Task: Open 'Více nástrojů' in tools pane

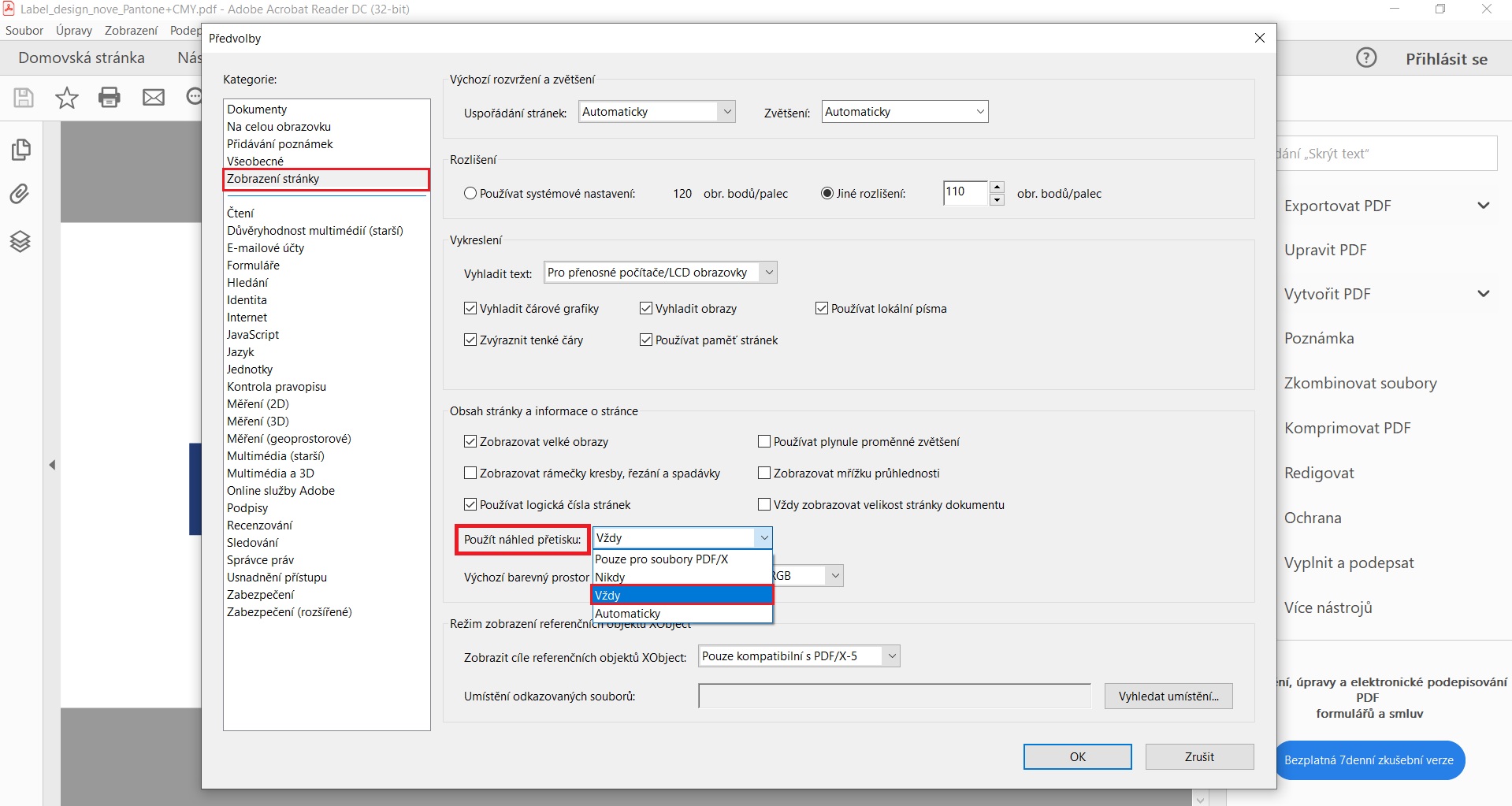Action: pos(1328,607)
